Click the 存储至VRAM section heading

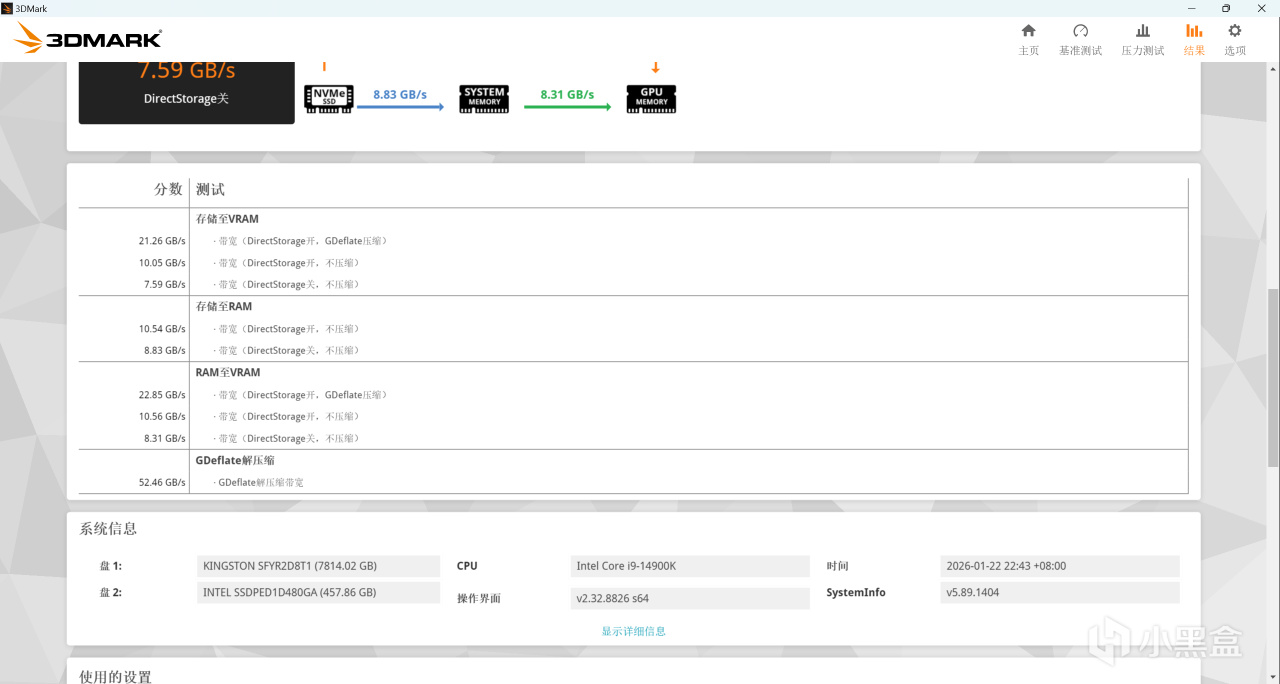pos(227,219)
